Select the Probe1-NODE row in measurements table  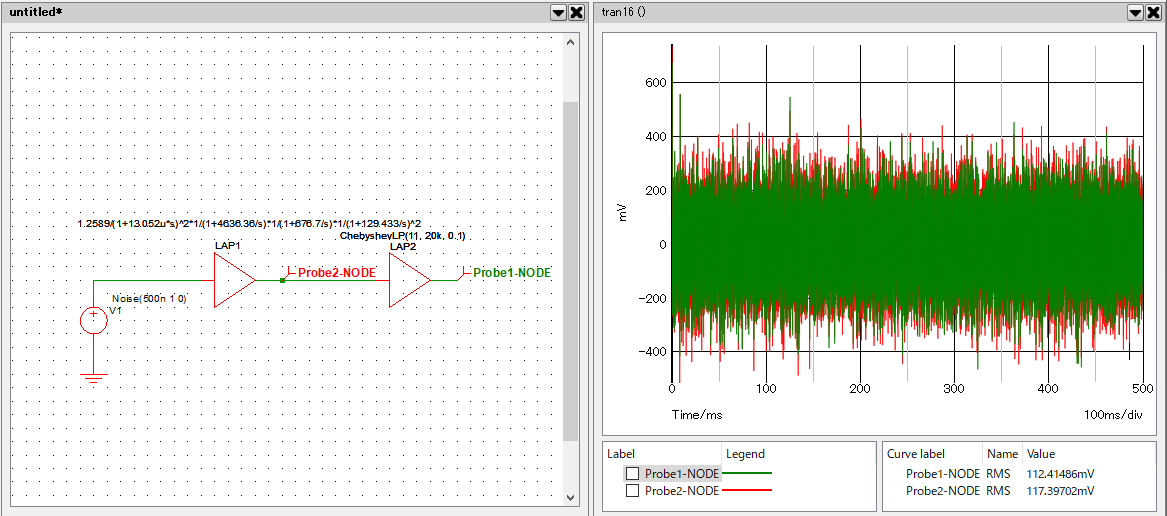[1000, 474]
